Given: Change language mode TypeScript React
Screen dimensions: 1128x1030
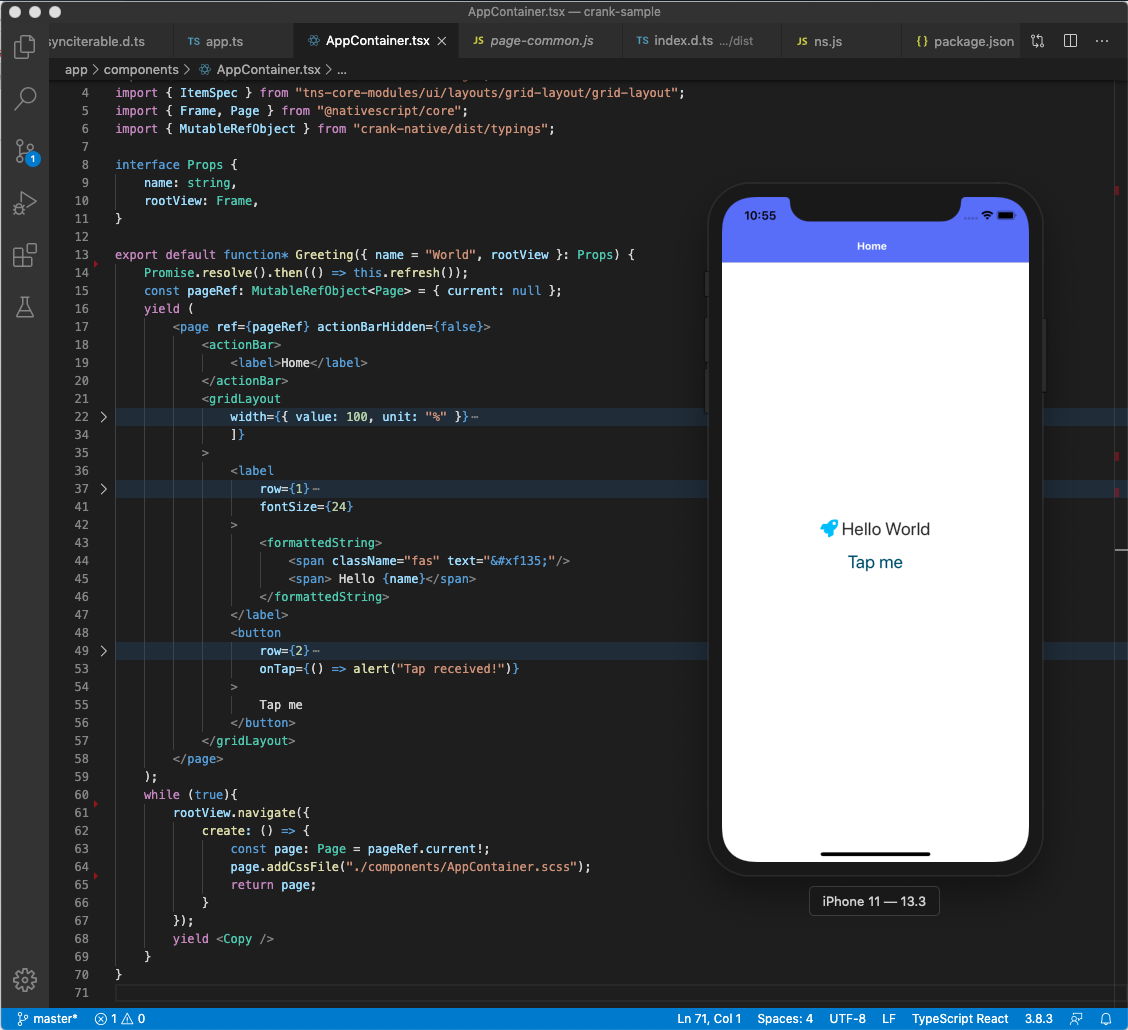Looking at the screenshot, I should tap(960, 1018).
